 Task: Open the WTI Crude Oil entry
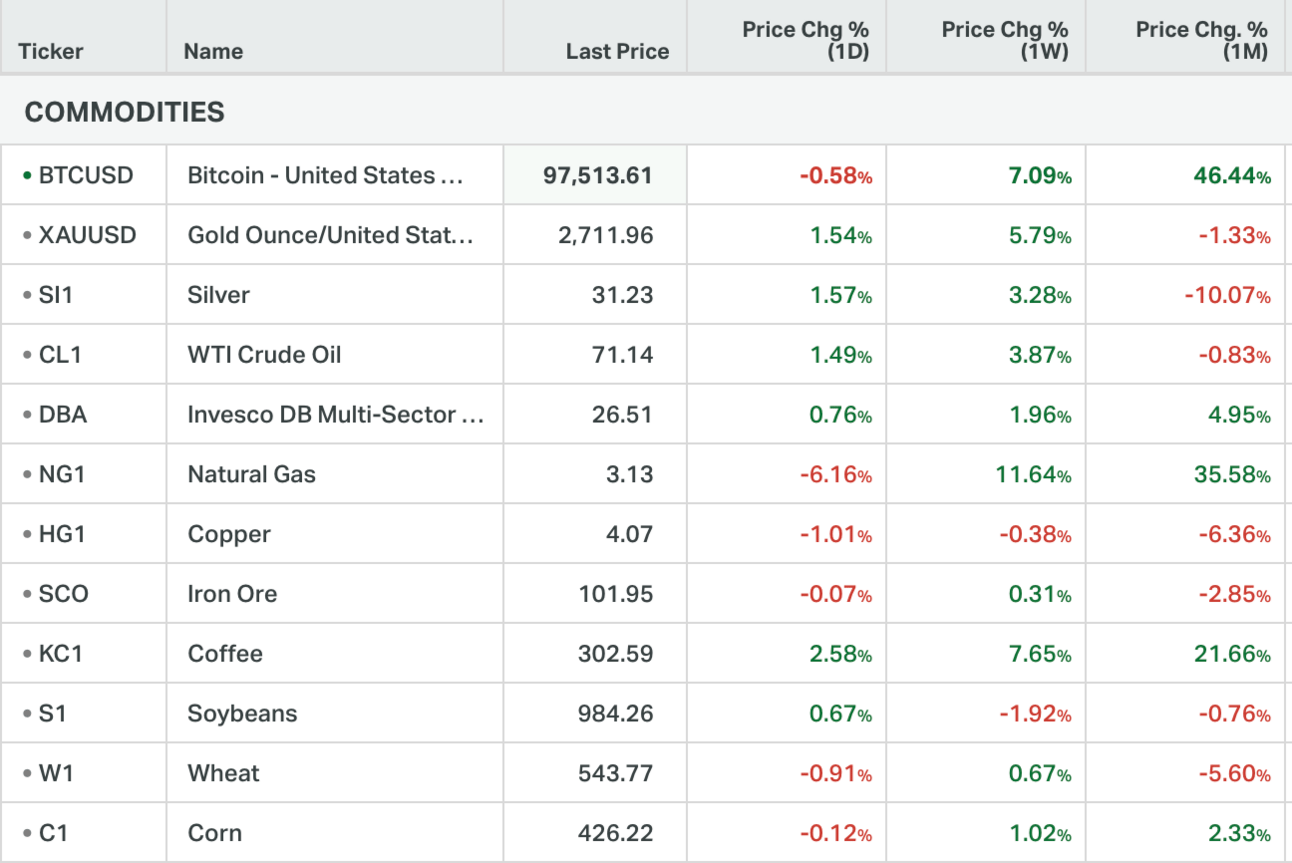pos(264,355)
